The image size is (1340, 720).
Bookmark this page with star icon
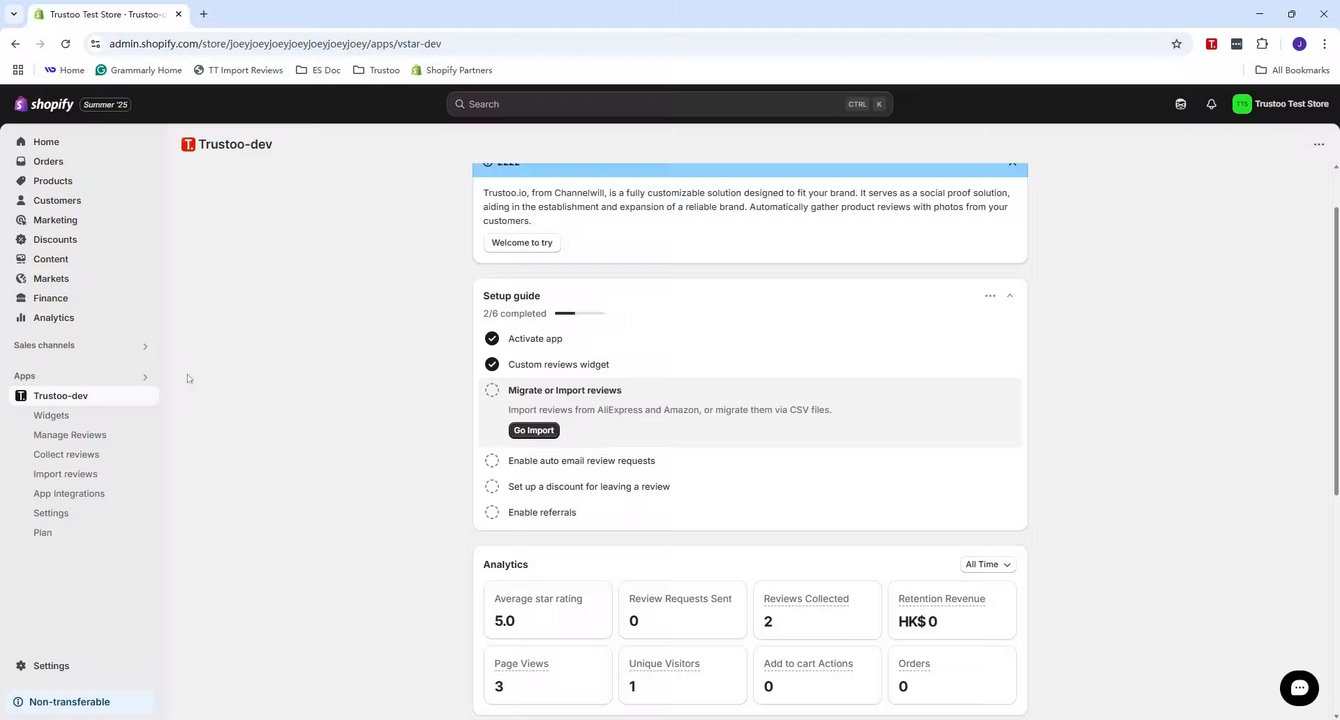click(1176, 44)
